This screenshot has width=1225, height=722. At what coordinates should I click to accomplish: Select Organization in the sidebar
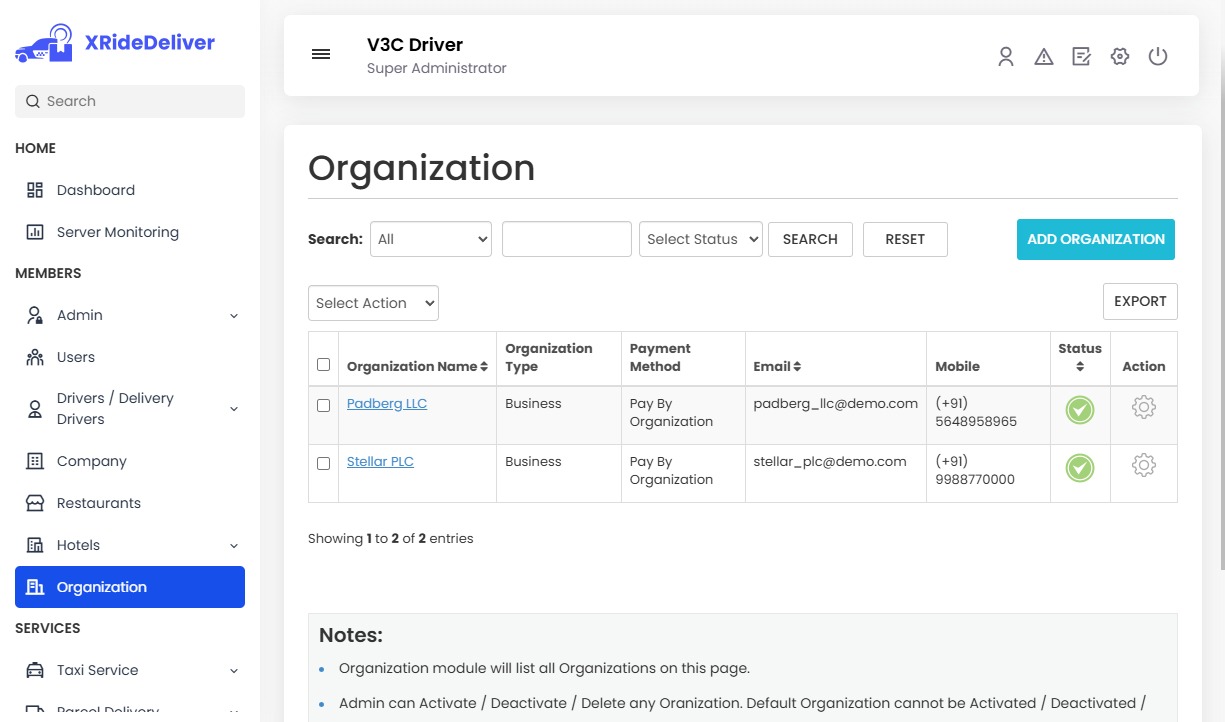tap(129, 587)
